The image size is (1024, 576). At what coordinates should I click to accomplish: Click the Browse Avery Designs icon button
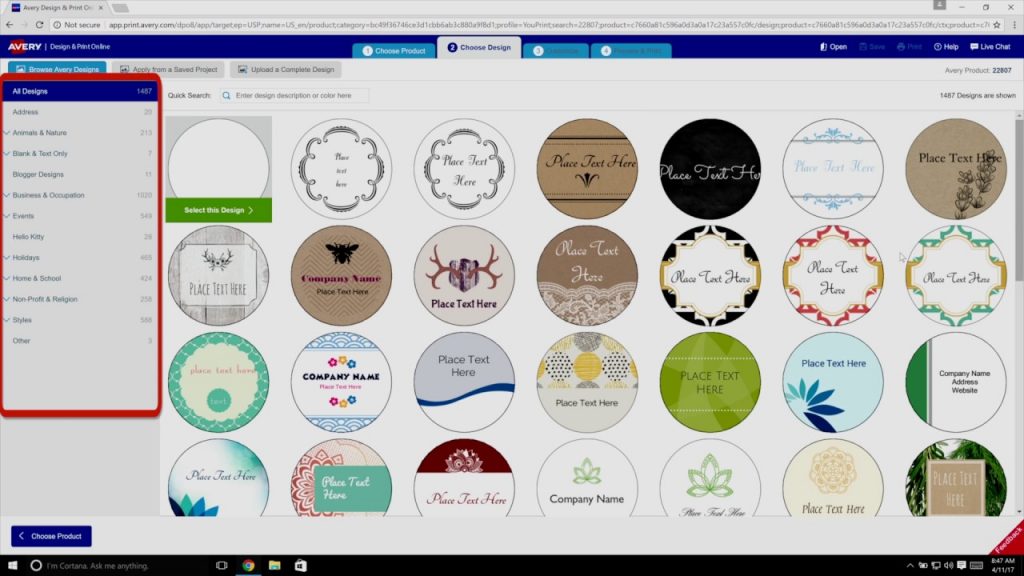pos(56,69)
